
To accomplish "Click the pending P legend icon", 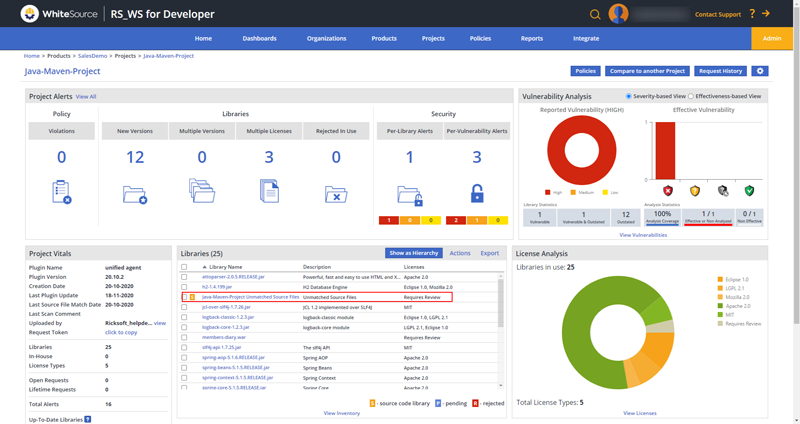I will click(x=438, y=403).
